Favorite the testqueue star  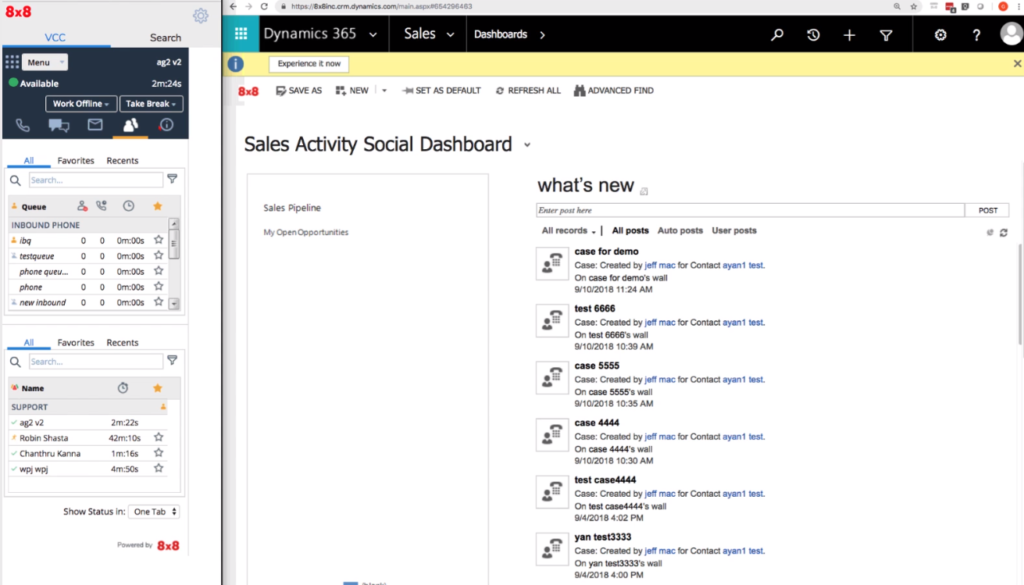pos(158,255)
